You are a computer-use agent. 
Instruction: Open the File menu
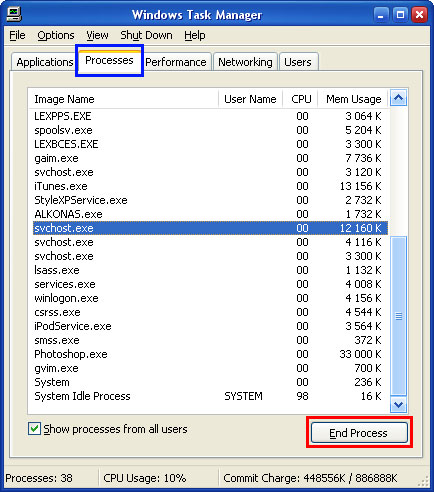tap(17, 35)
